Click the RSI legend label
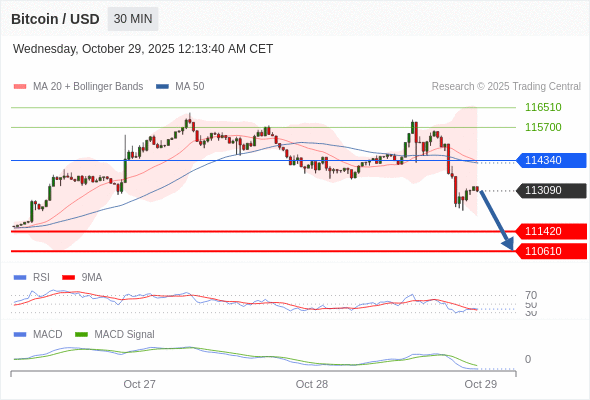The height and width of the screenshot is (400, 590). (41, 278)
